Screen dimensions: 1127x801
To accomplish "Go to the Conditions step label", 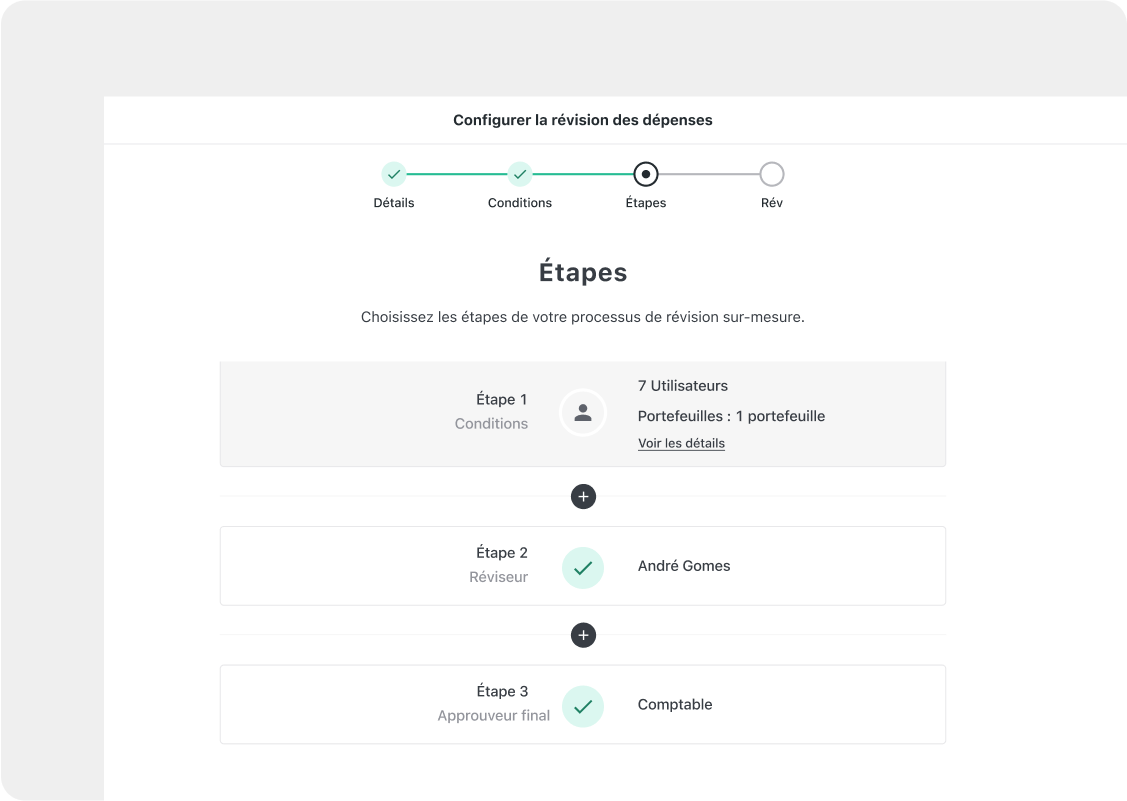I will pyautogui.click(x=520, y=203).
